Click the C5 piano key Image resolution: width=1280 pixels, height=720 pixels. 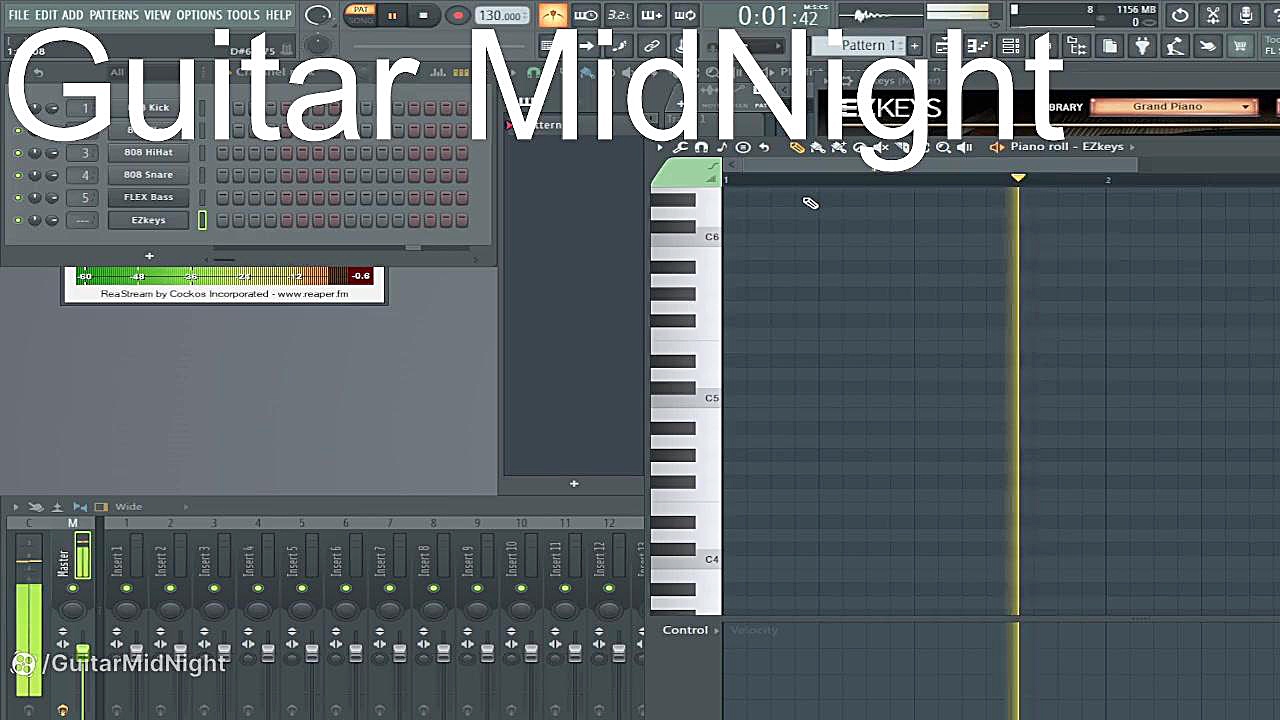point(686,398)
